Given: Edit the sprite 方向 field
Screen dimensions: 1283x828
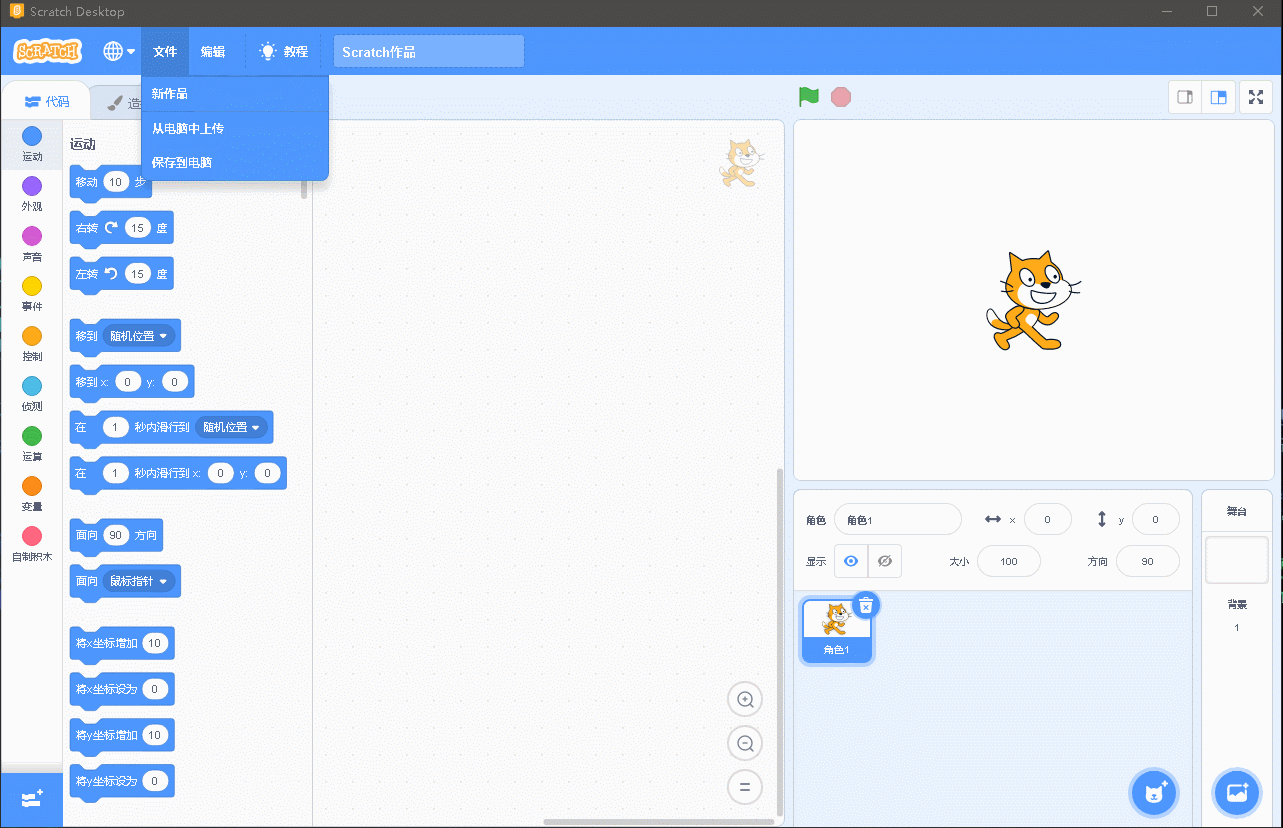Looking at the screenshot, I should pyautogui.click(x=1147, y=561).
